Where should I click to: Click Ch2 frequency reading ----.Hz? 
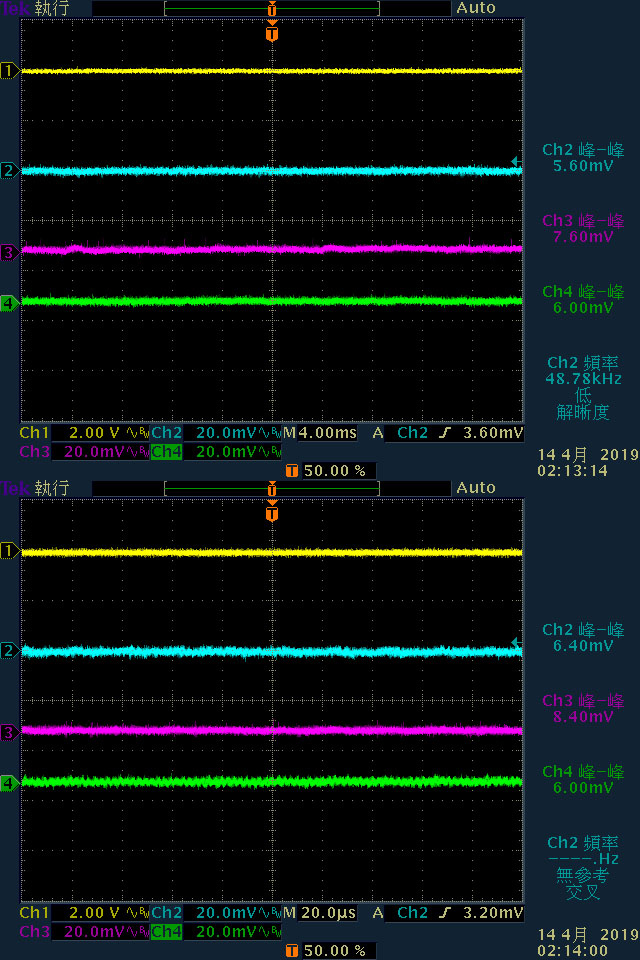tap(583, 859)
